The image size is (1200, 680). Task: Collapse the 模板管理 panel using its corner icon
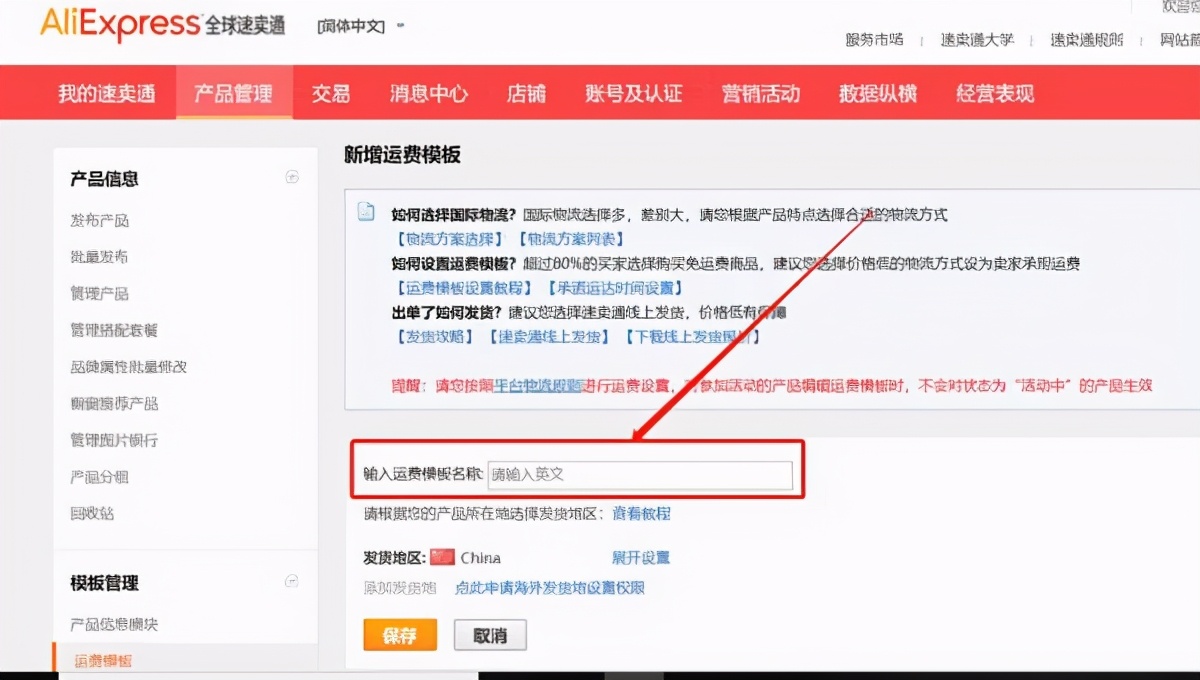293,580
